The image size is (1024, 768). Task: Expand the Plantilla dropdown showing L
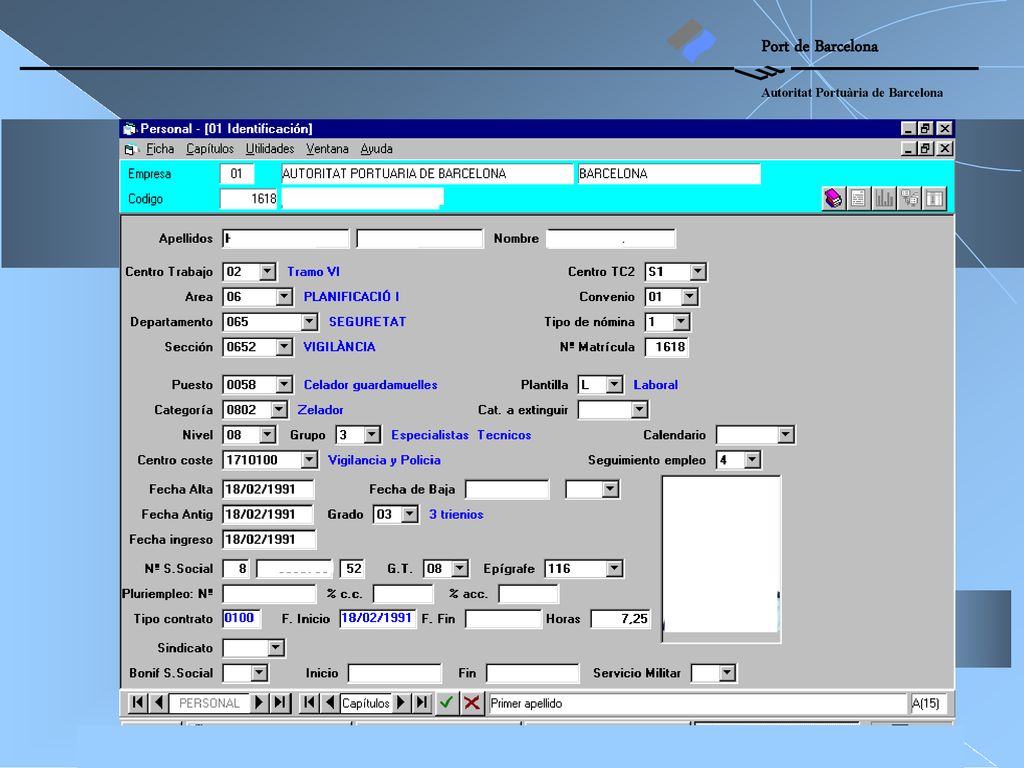click(x=614, y=385)
